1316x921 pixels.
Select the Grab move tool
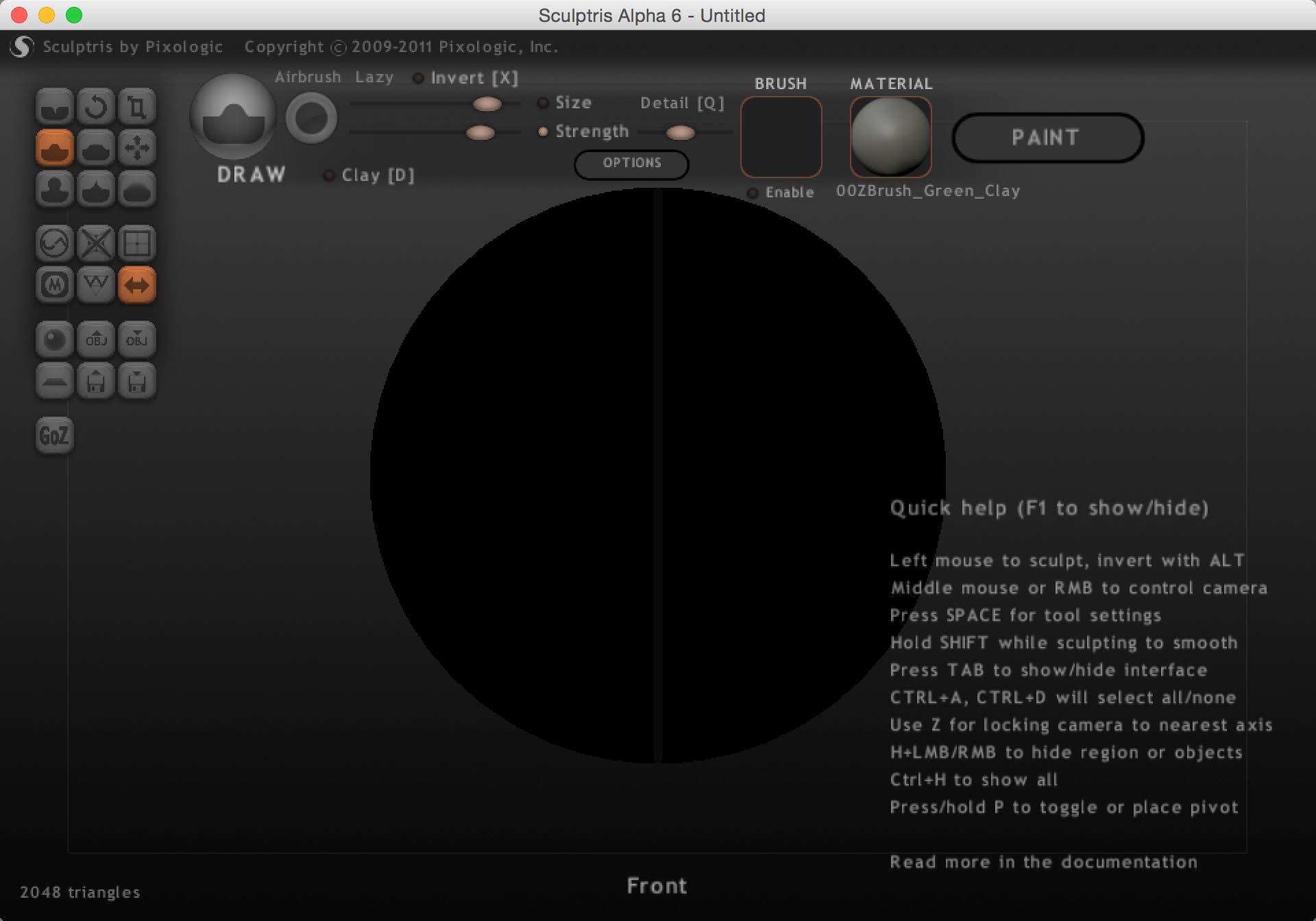[x=137, y=148]
